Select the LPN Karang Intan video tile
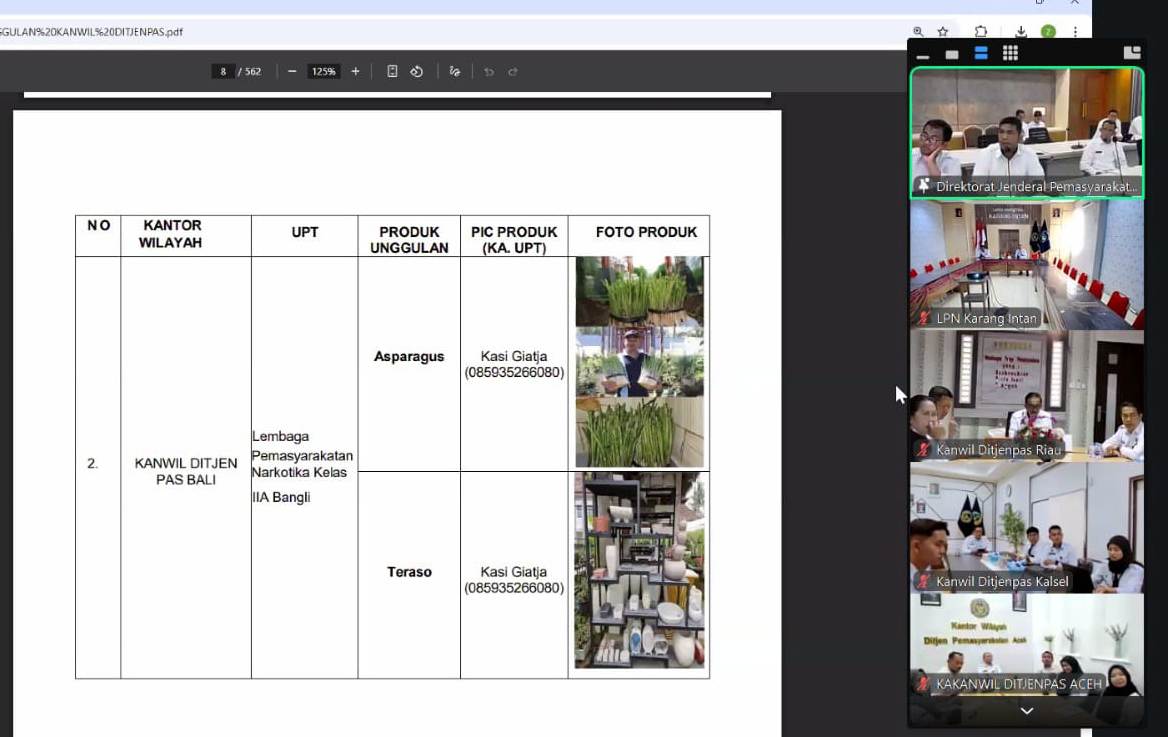 [1026, 265]
